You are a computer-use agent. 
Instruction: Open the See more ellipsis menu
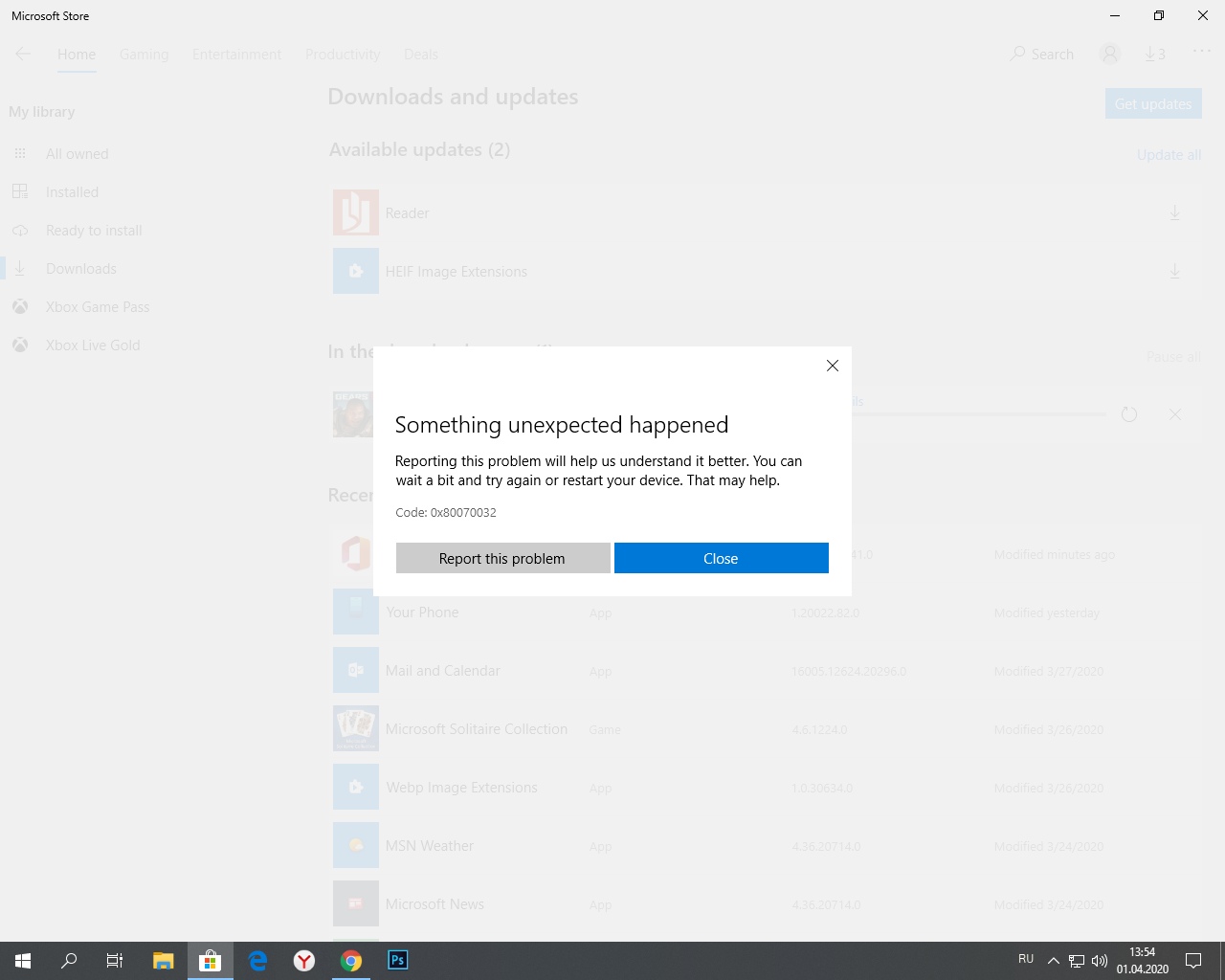click(1202, 52)
